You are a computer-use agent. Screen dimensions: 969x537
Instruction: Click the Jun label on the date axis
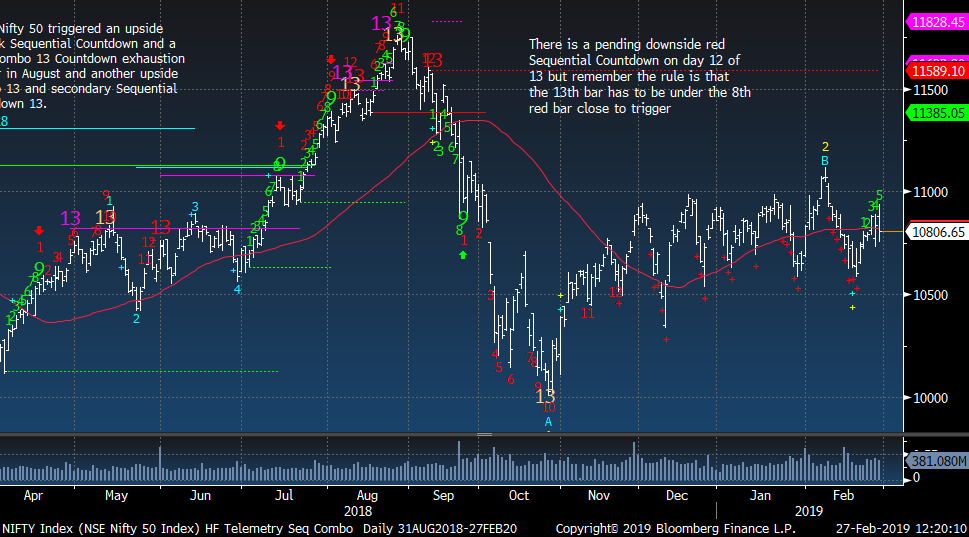pos(200,496)
